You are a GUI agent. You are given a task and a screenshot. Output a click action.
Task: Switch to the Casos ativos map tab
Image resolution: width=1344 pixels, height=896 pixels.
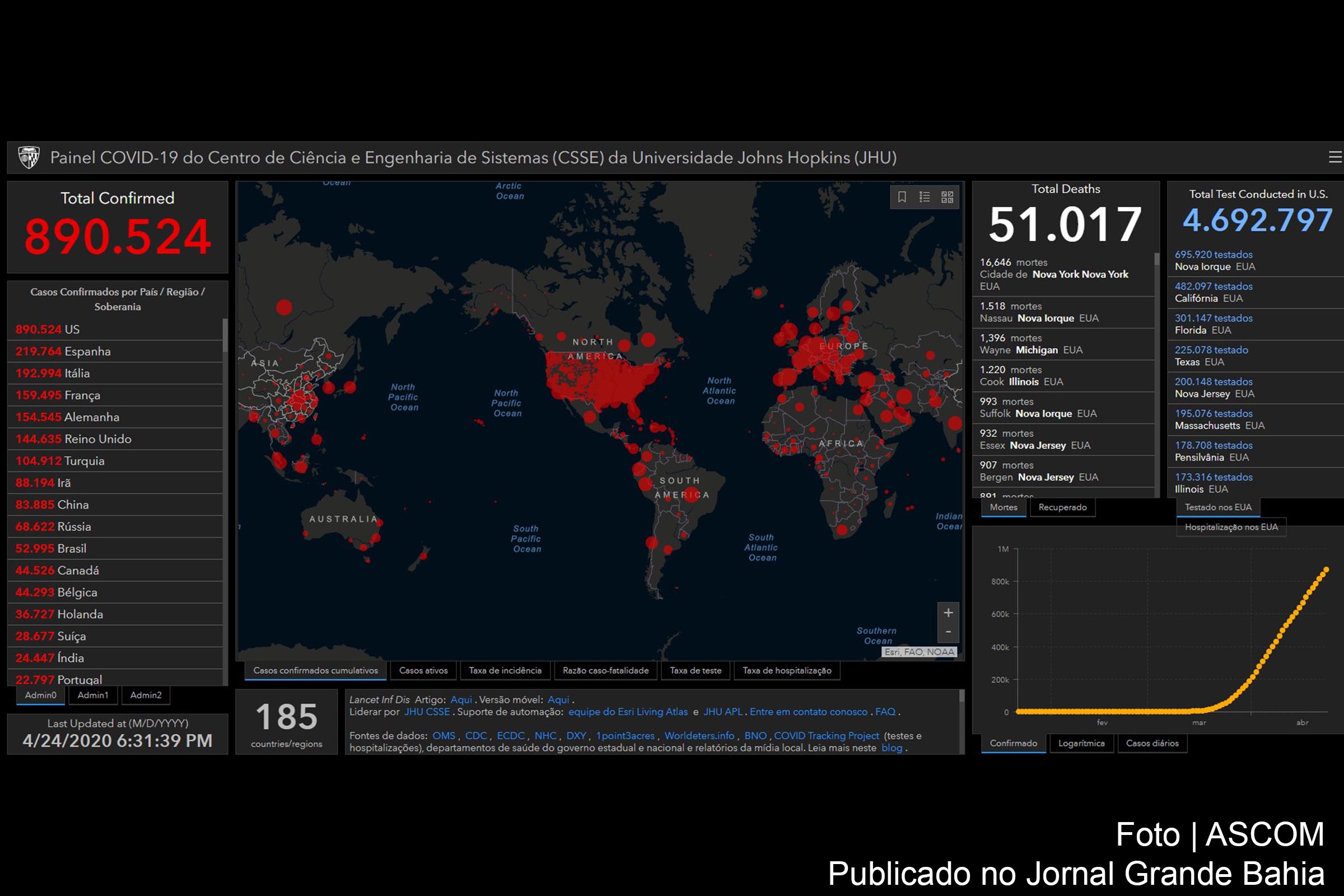[423, 670]
